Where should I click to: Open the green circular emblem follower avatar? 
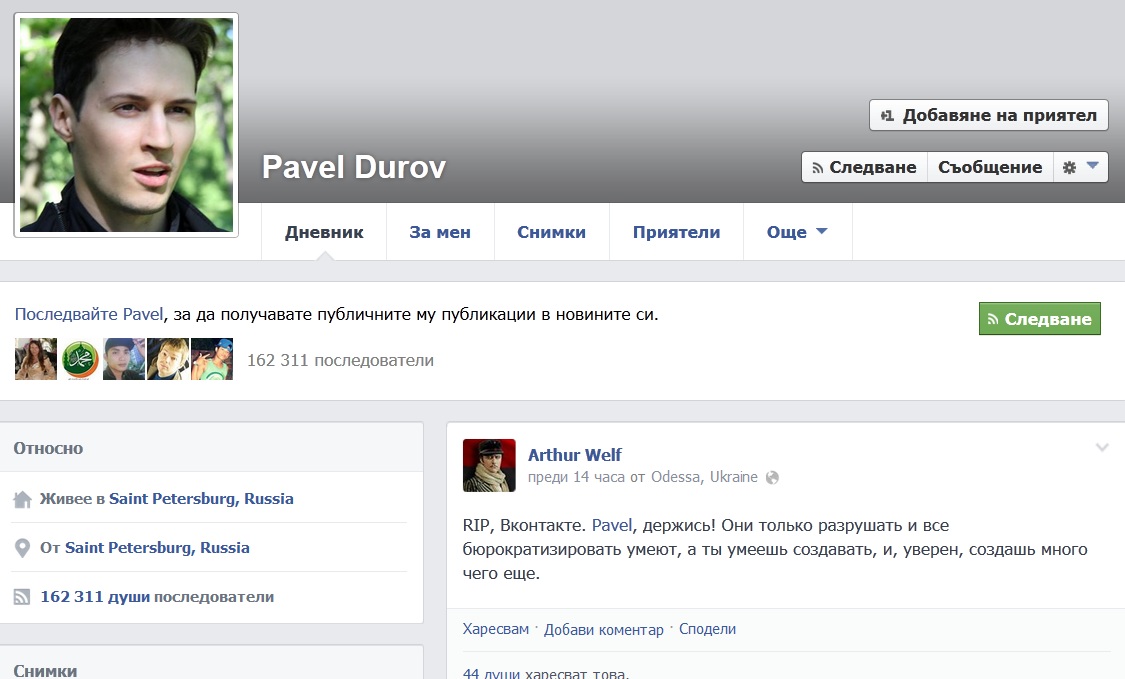[80, 359]
